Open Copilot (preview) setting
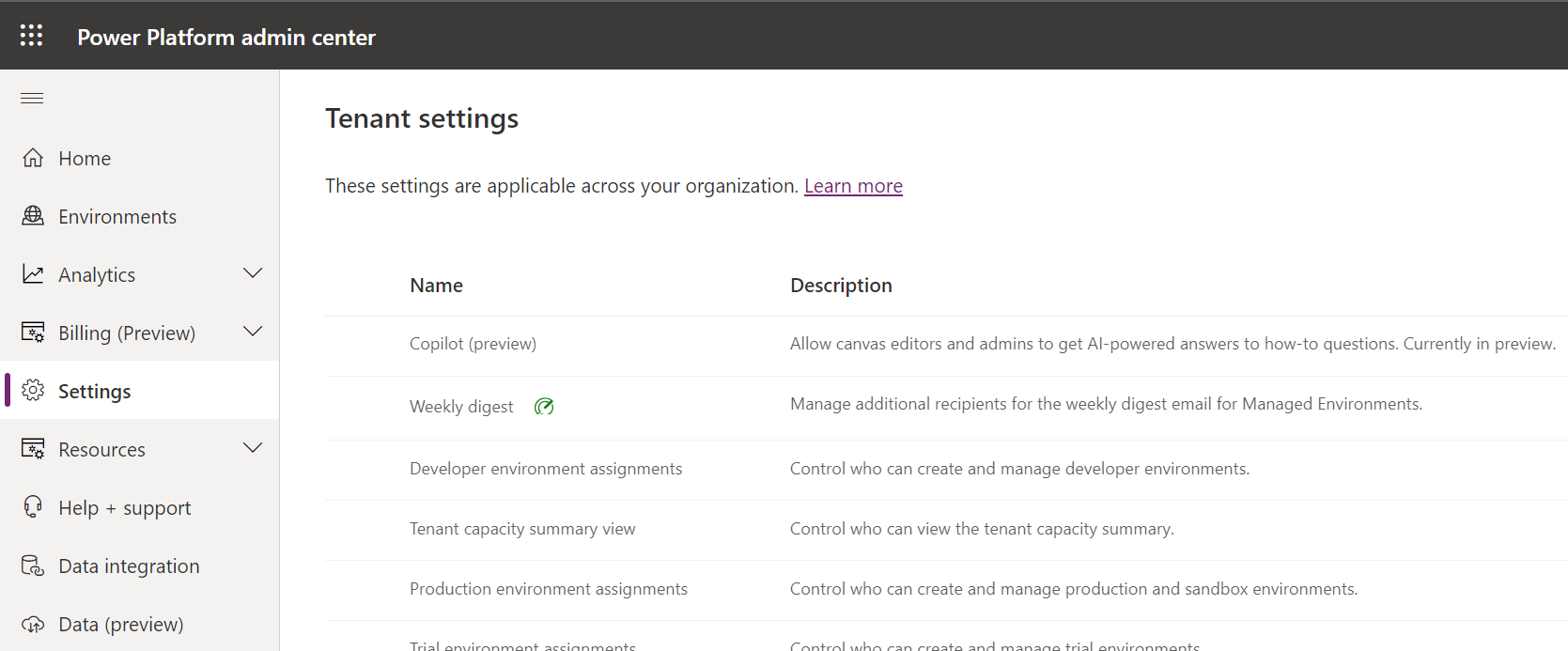This screenshot has height=651, width=1568. 473,344
